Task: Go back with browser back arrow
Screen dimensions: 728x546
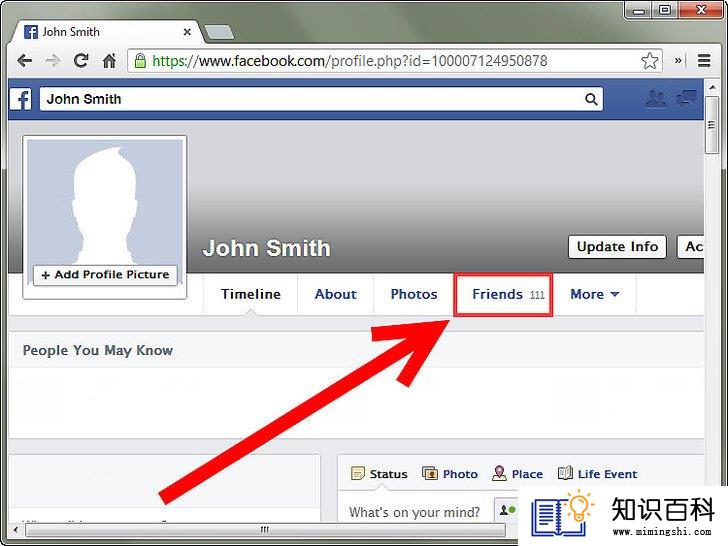Action: (x=25, y=61)
